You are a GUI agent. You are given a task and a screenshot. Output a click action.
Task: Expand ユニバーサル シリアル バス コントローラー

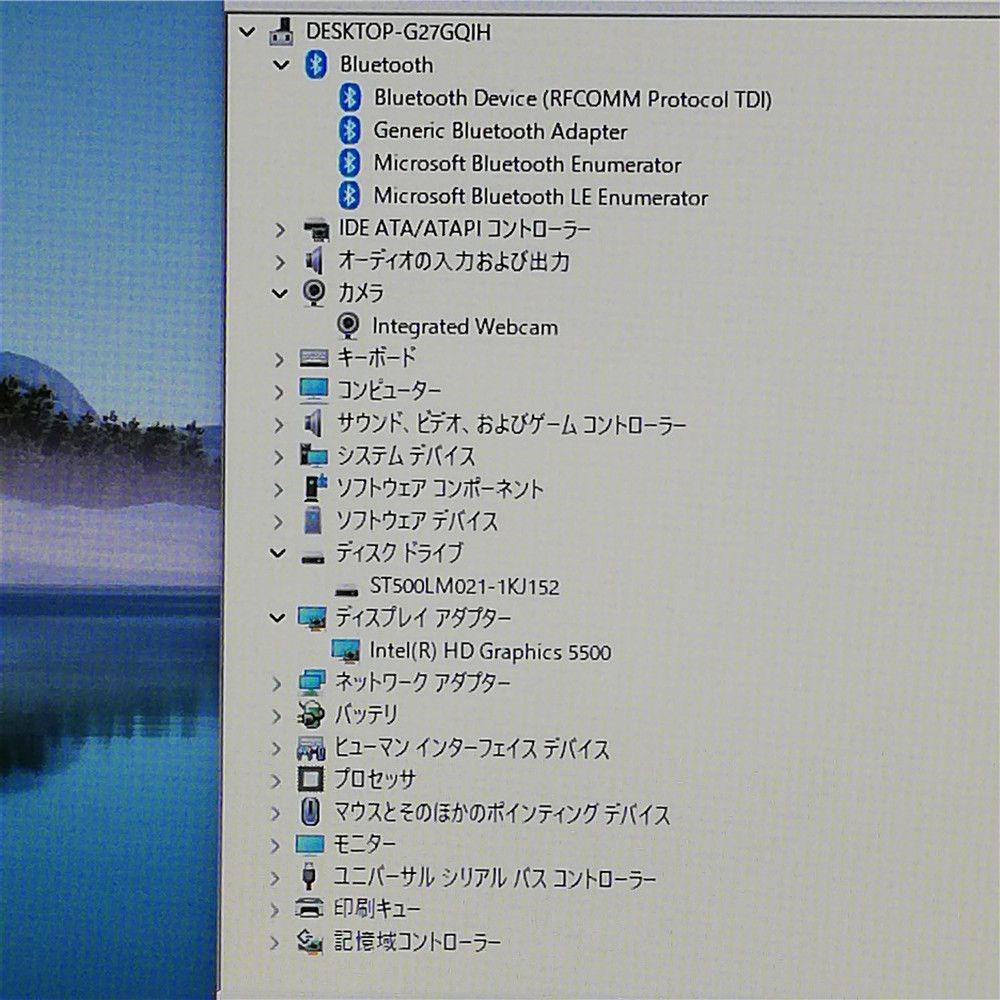click(275, 878)
